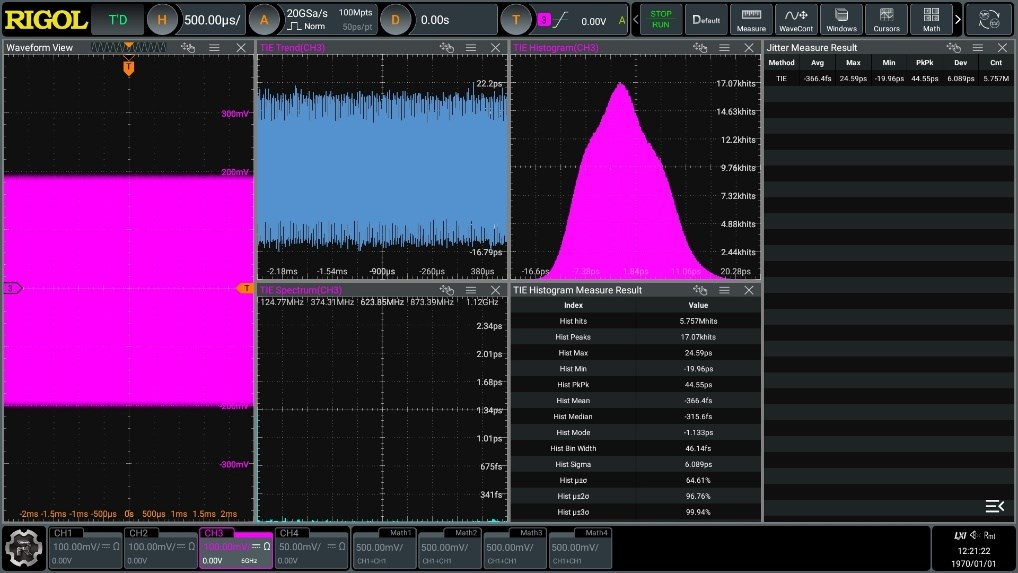
Task: Click the channel 3 ground level marker
Action: (12, 287)
